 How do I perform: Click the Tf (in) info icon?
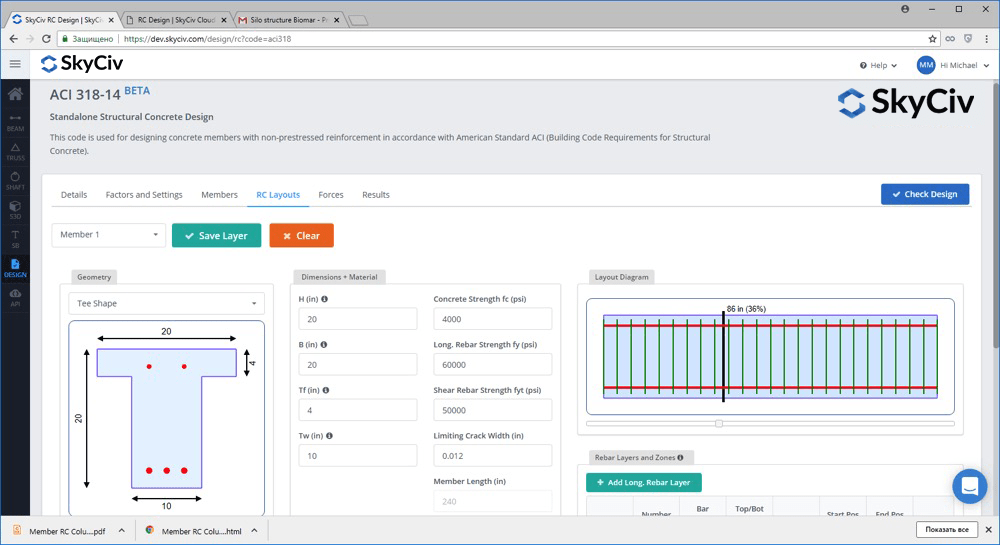pos(326,390)
